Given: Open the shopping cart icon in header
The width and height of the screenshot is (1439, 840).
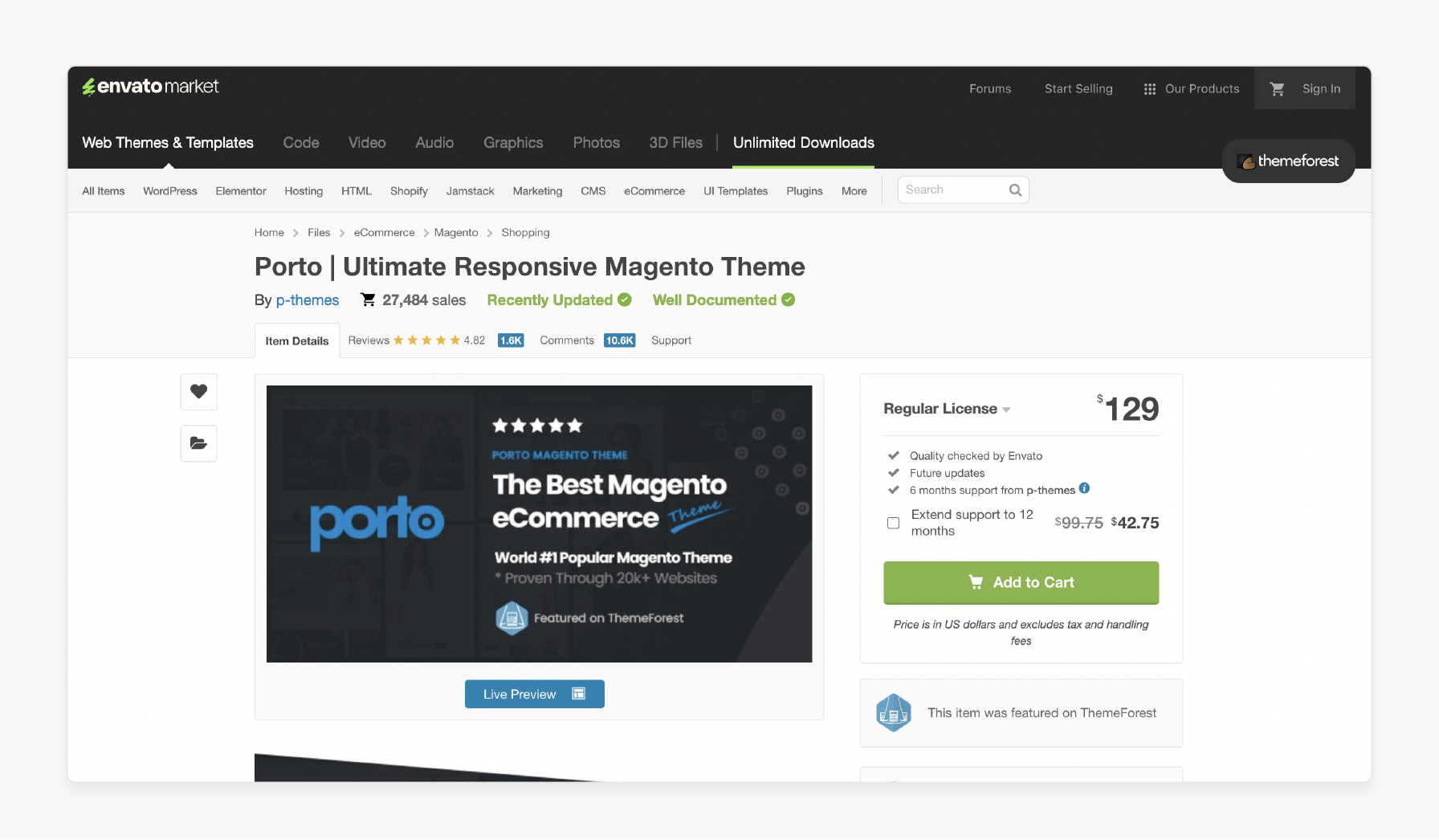Looking at the screenshot, I should coord(1277,89).
